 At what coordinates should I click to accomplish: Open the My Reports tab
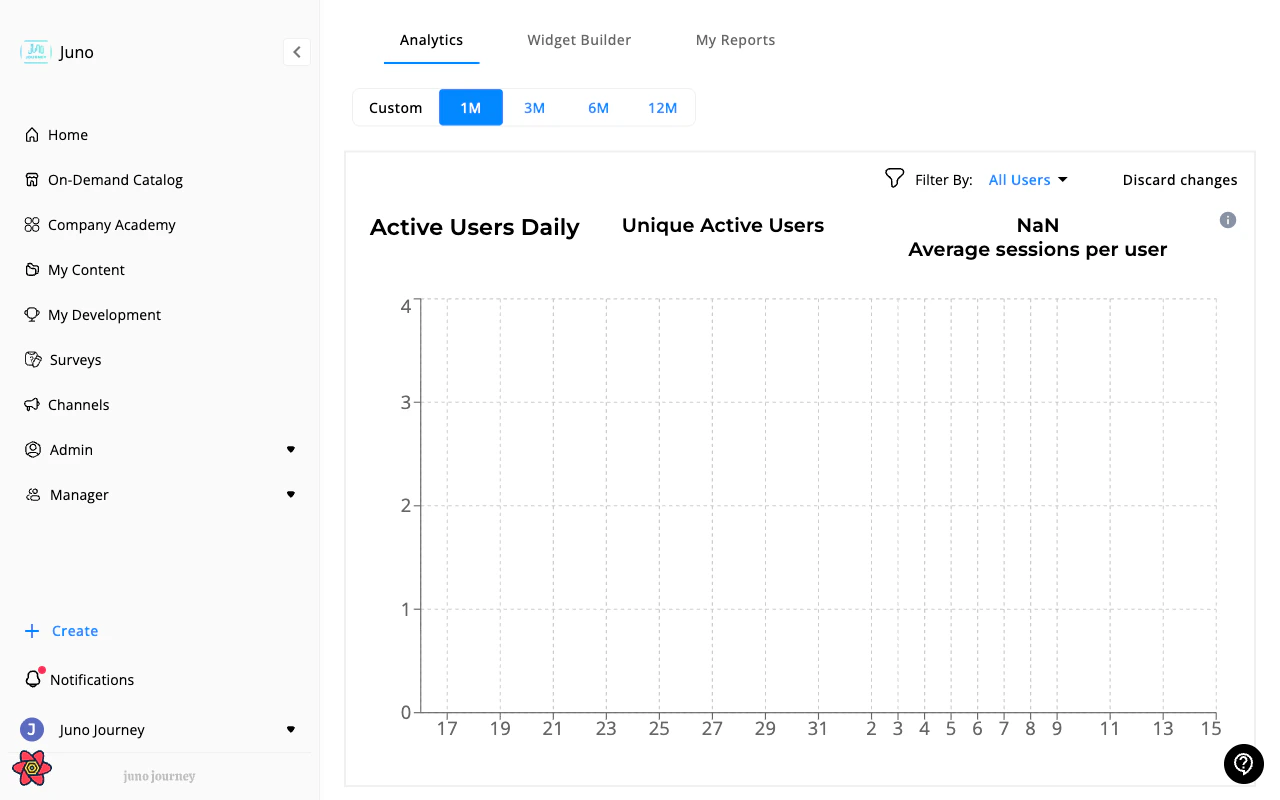pos(735,40)
